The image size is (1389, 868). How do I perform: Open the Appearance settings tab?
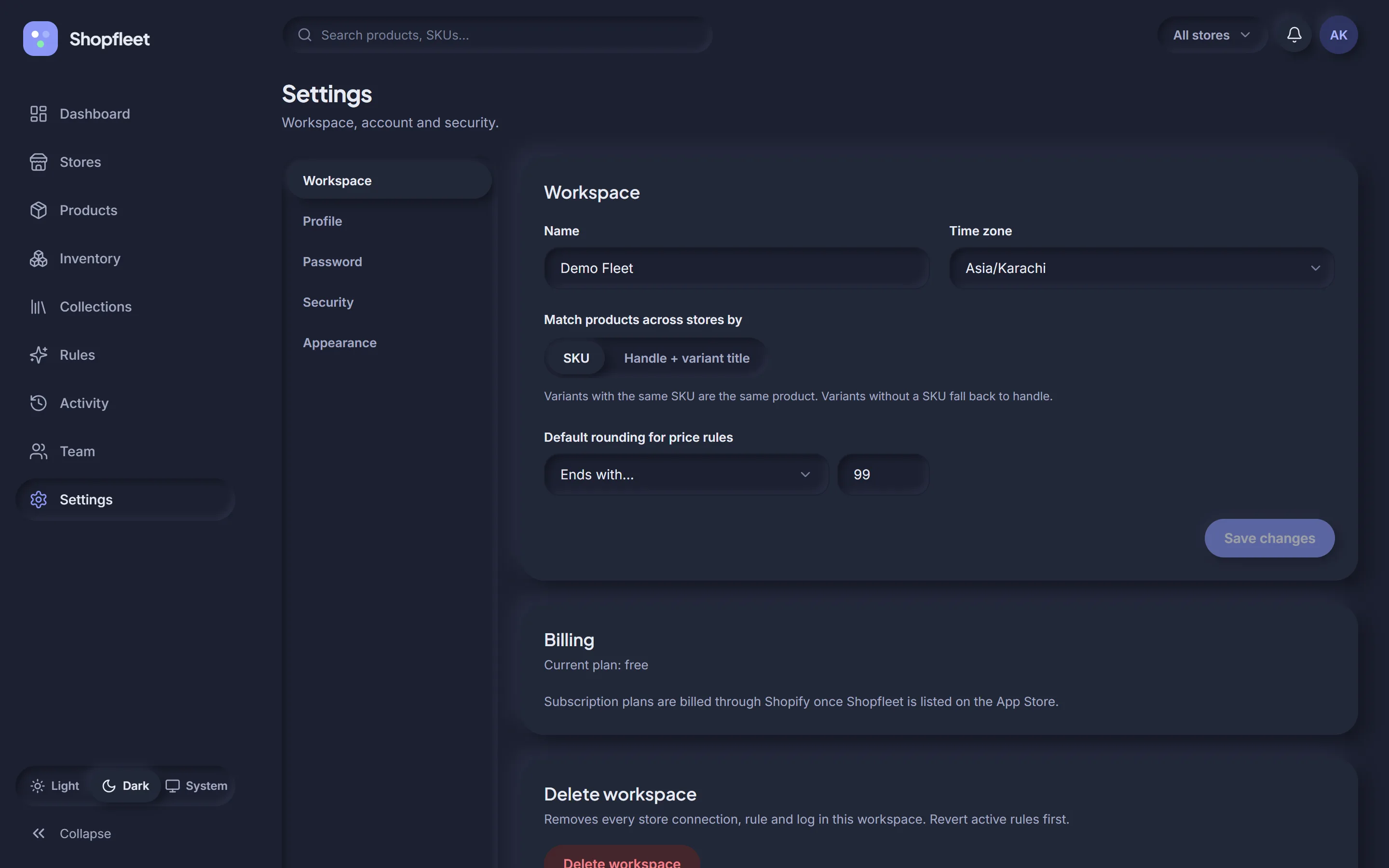389,343
